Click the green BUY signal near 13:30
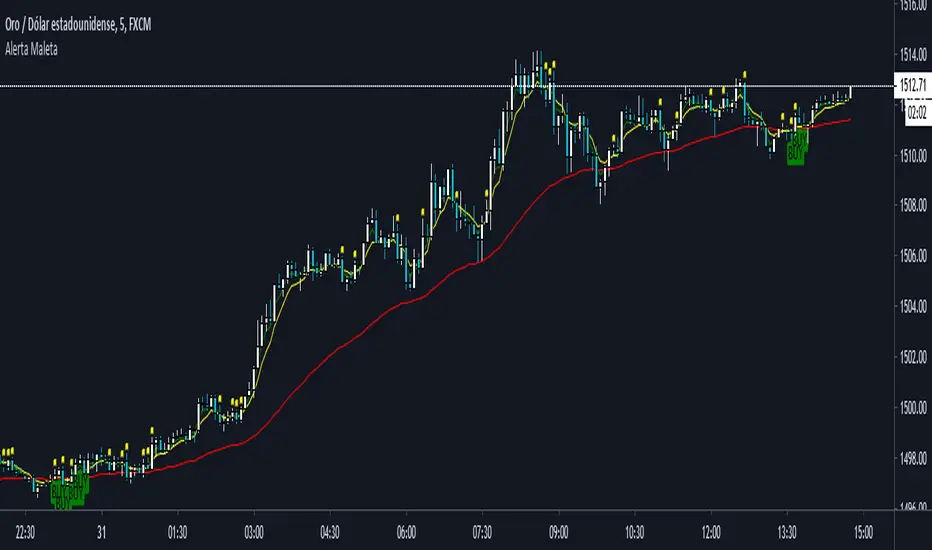The width and height of the screenshot is (932, 550). point(796,151)
